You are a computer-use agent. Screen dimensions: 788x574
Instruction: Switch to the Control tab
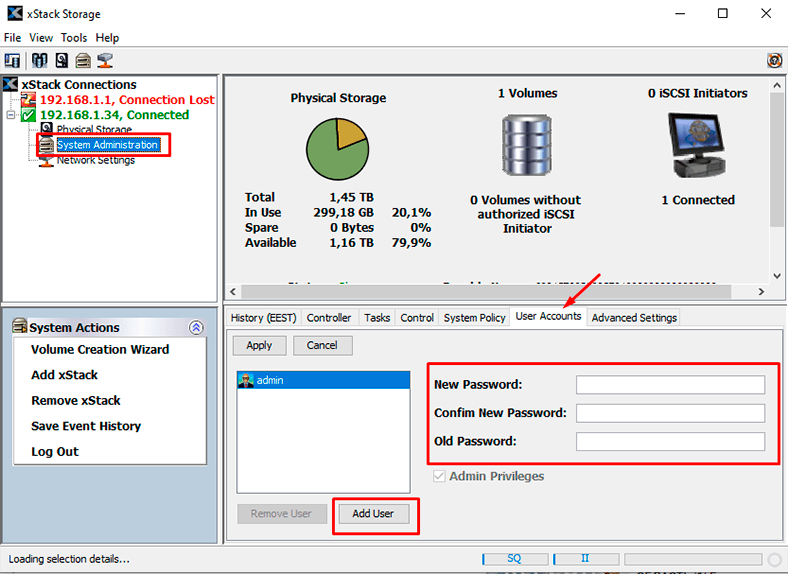[417, 318]
